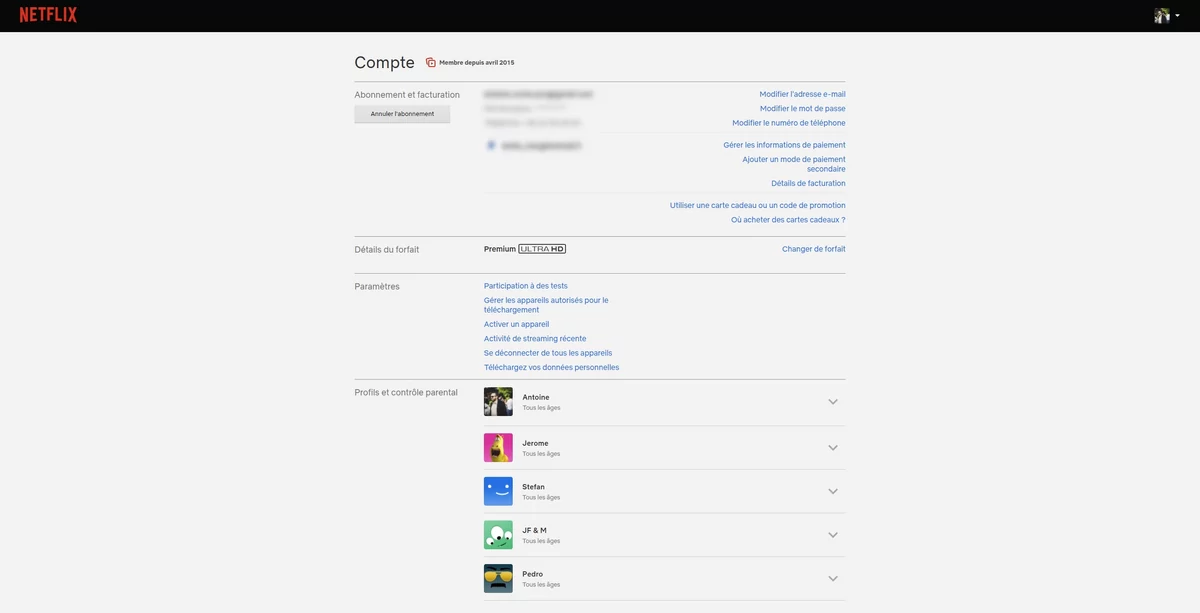Click the dropdown caret beside header avatar
Image resolution: width=1200 pixels, height=613 pixels.
coord(1177,16)
